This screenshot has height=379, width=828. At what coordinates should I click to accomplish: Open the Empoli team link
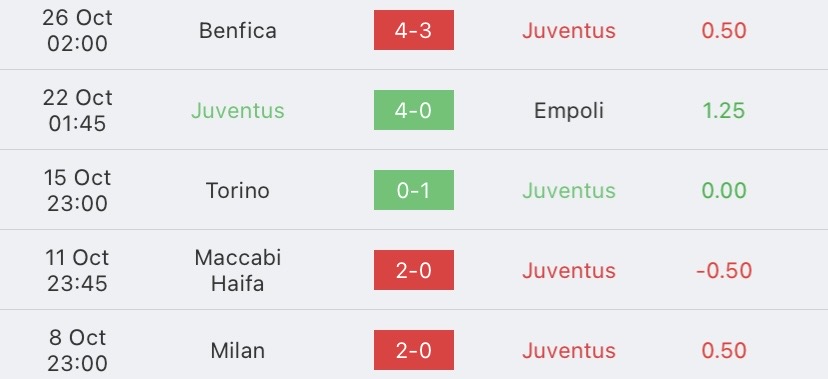pyautogui.click(x=569, y=111)
